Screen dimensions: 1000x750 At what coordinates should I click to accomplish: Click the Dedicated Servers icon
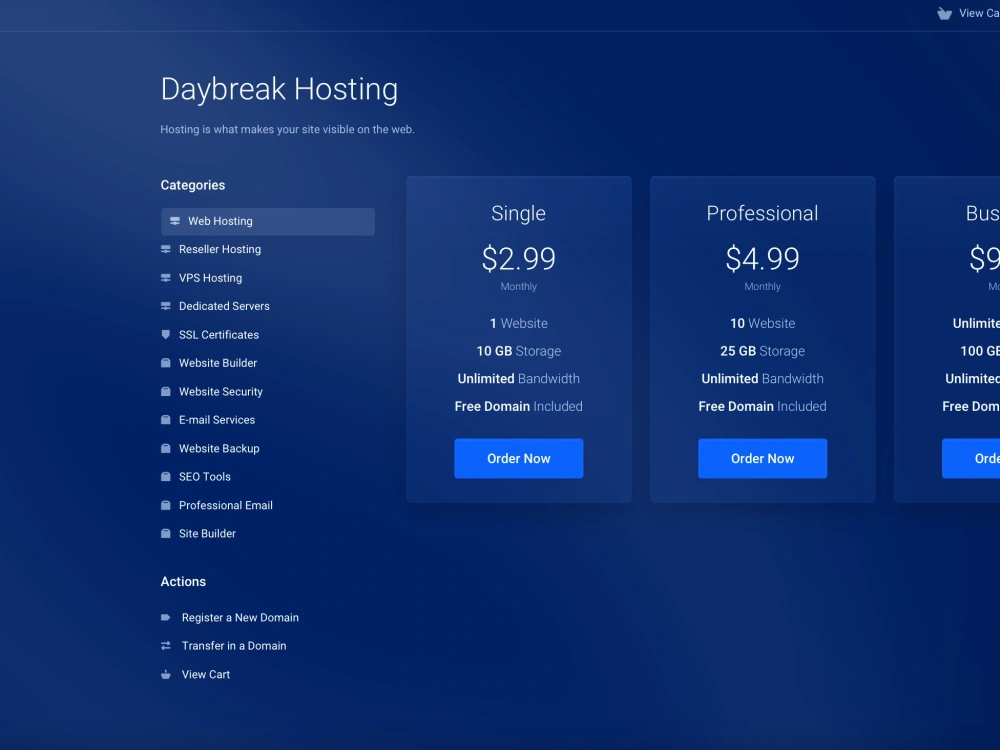coord(166,306)
